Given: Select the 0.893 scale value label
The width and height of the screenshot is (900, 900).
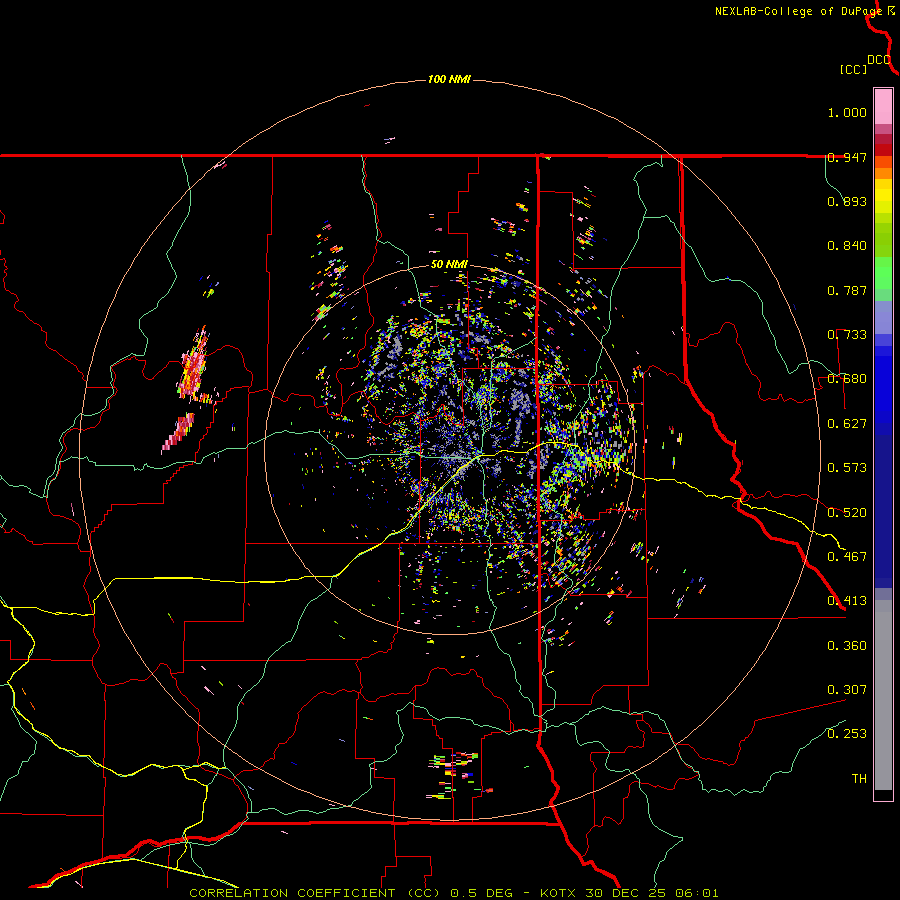Looking at the screenshot, I should click(x=847, y=201).
